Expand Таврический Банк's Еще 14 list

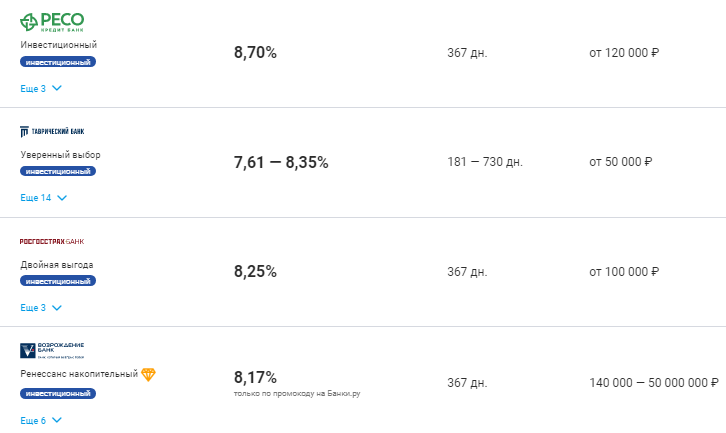tap(44, 198)
